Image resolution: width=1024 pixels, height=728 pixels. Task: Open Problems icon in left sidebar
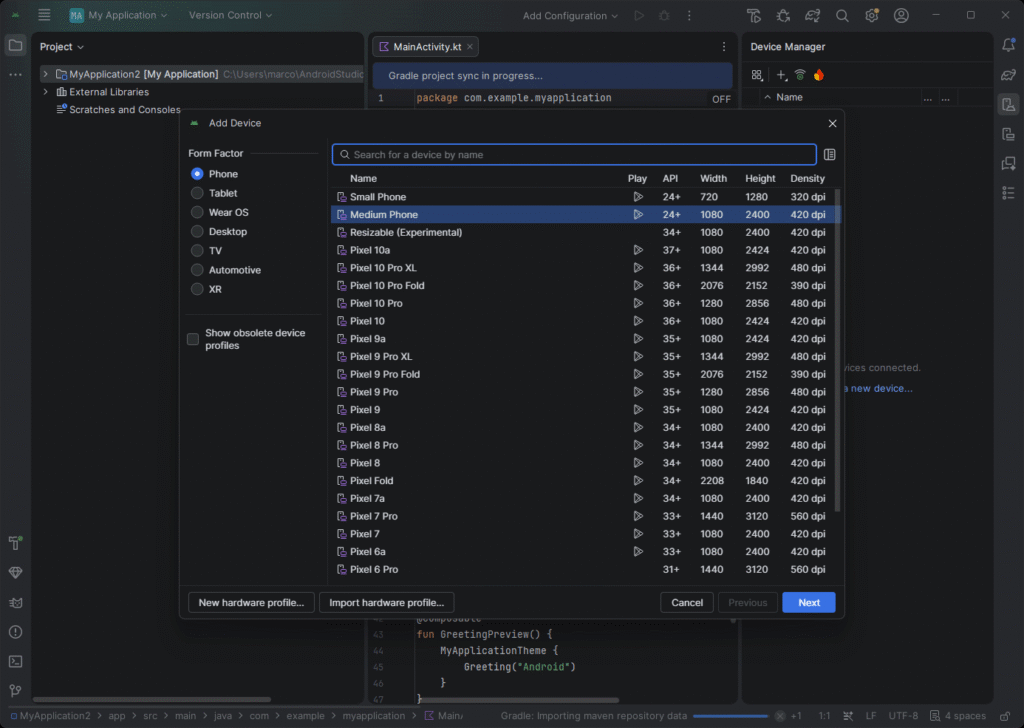tap(16, 632)
